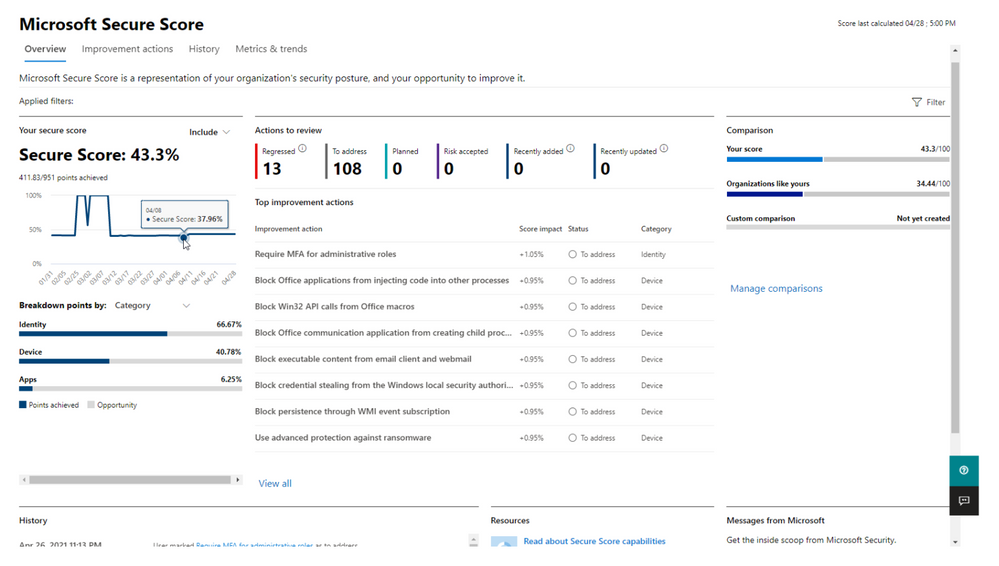Click the Regressed 13 tile
The height and width of the screenshot is (566, 999).
[280, 161]
